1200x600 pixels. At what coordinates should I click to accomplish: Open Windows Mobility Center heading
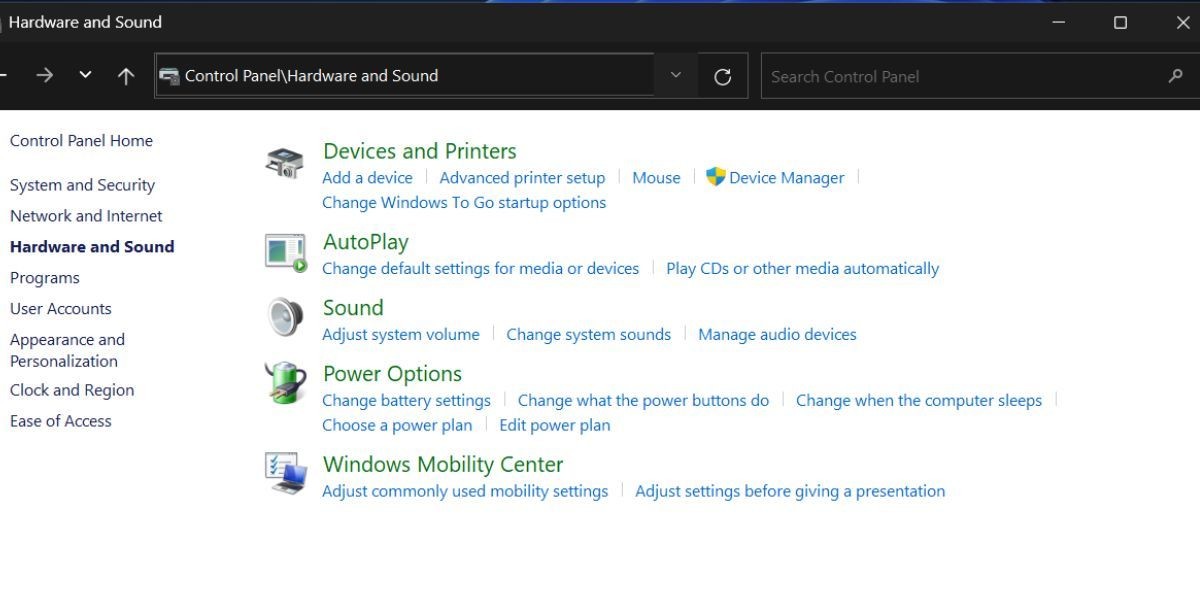pyautogui.click(x=443, y=465)
